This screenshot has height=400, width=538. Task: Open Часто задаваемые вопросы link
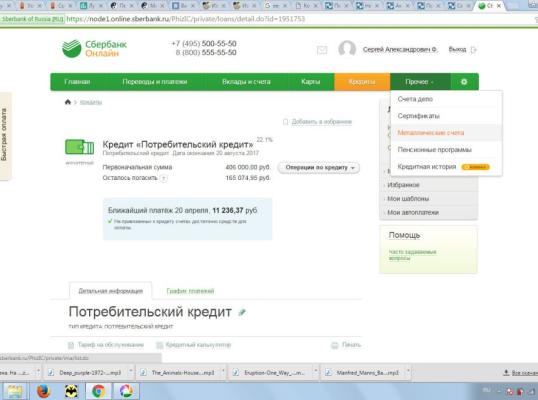coord(412,255)
